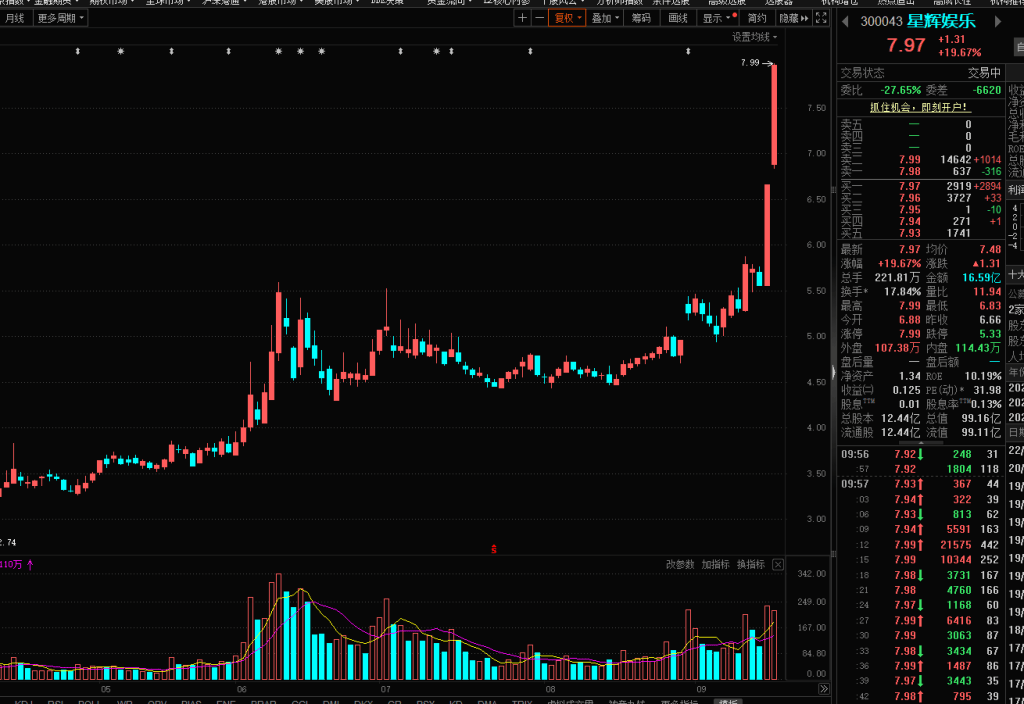1024x704 pixels.
Task: Switch to 简约 simple view
Action: coord(757,18)
